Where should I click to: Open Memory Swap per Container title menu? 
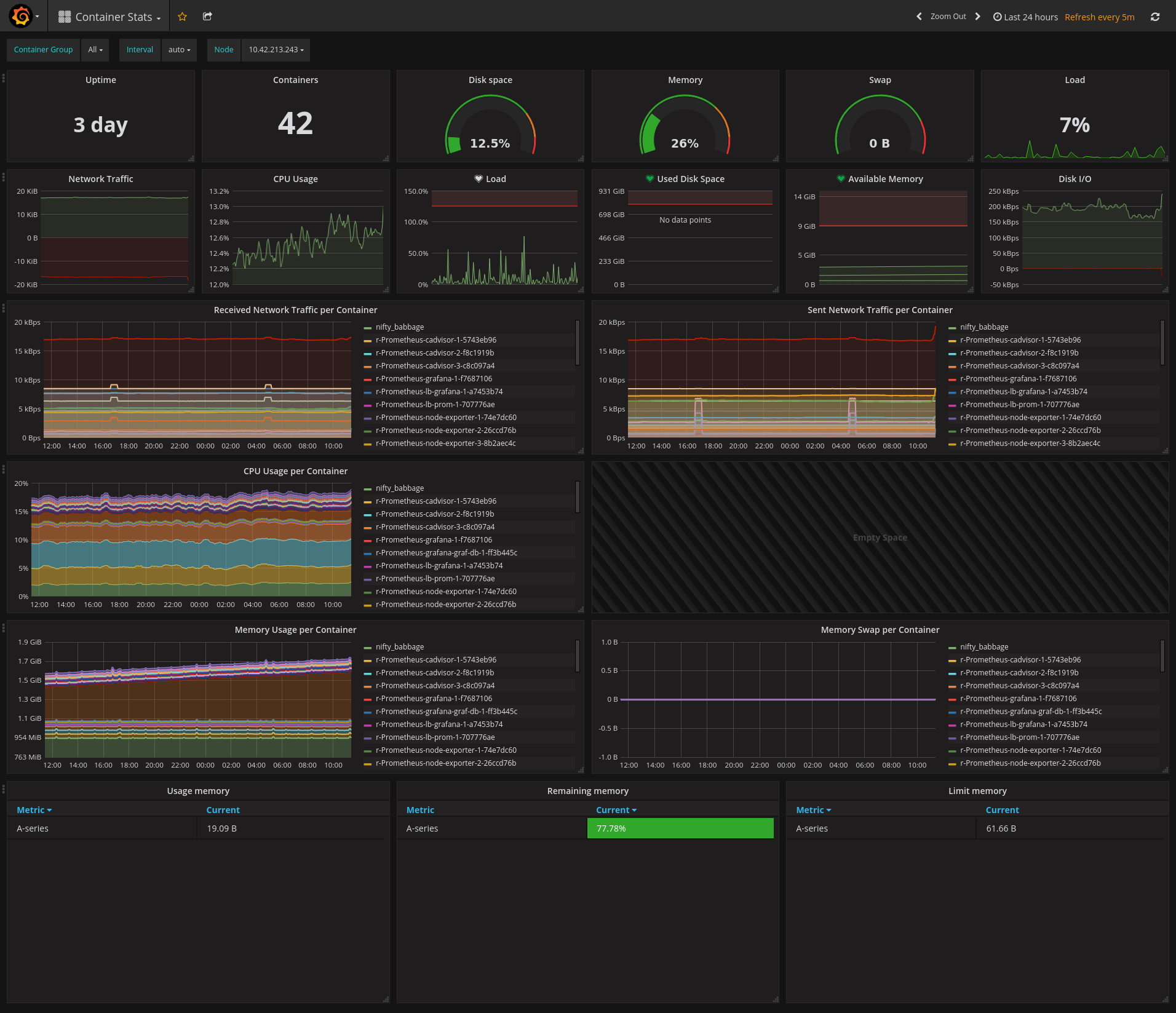[x=880, y=630]
